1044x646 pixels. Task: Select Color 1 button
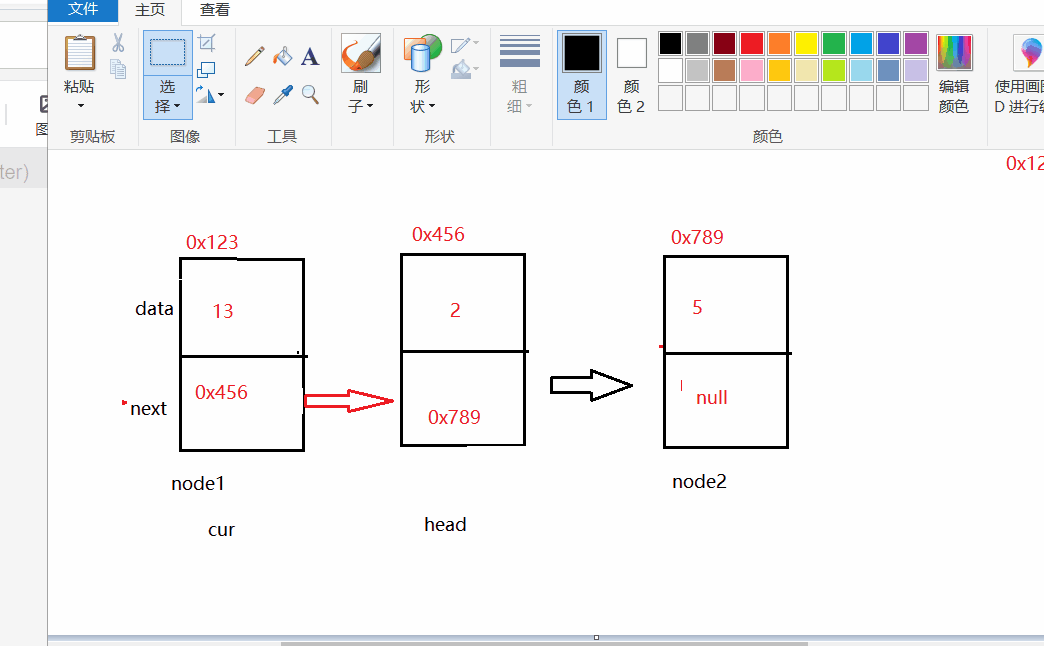pos(582,75)
